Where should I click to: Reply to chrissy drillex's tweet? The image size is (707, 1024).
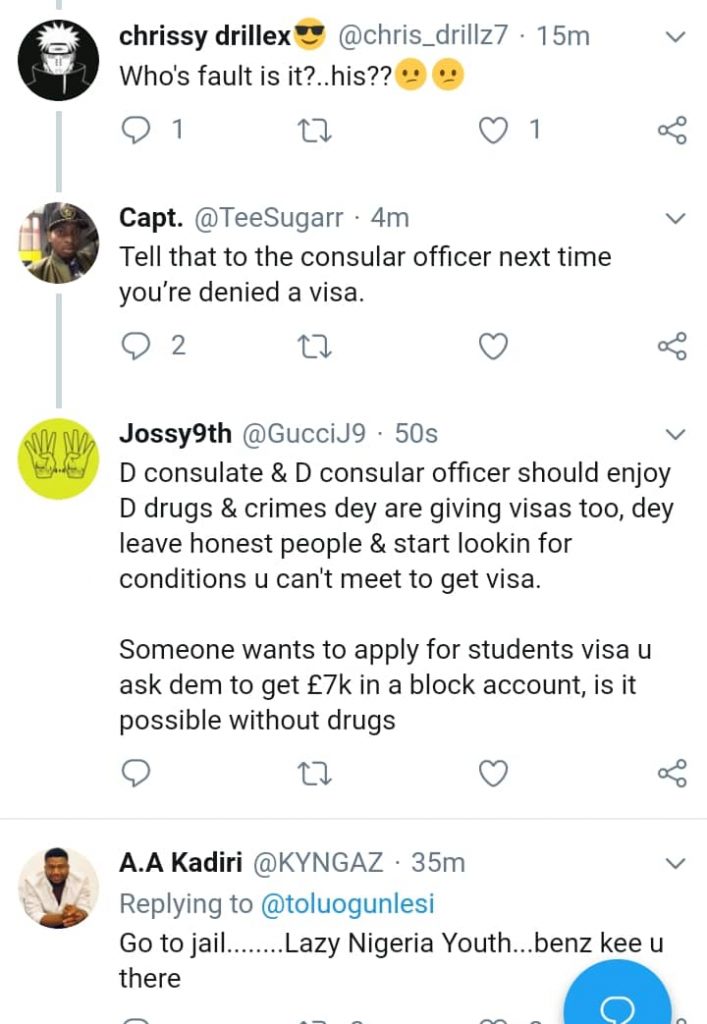(x=135, y=130)
